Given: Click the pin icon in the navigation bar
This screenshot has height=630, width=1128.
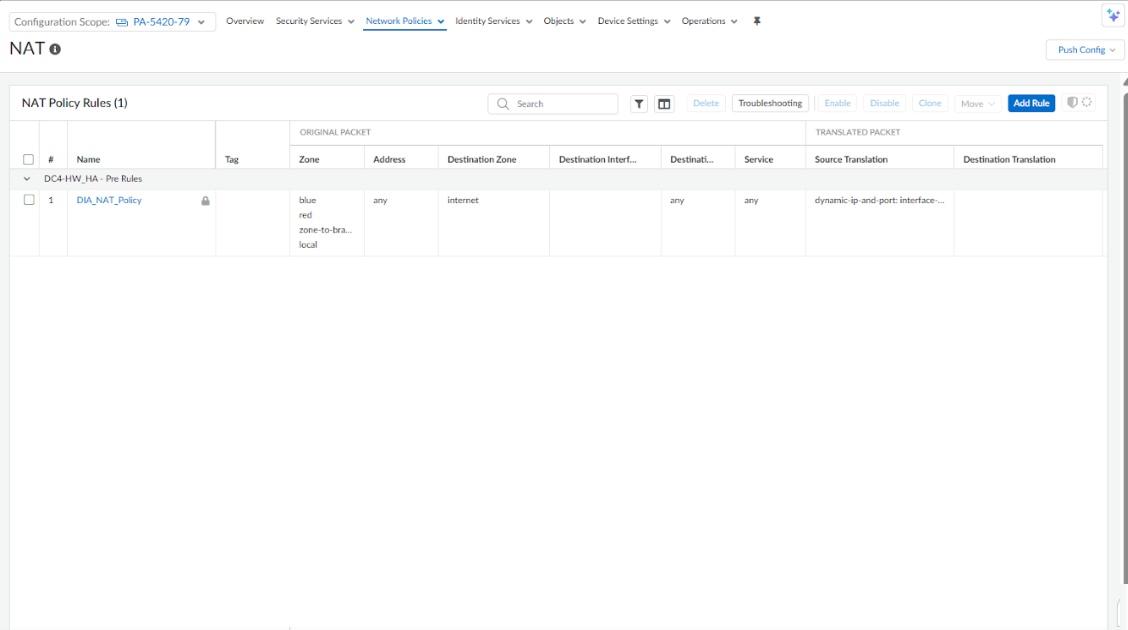Looking at the screenshot, I should coord(757,21).
